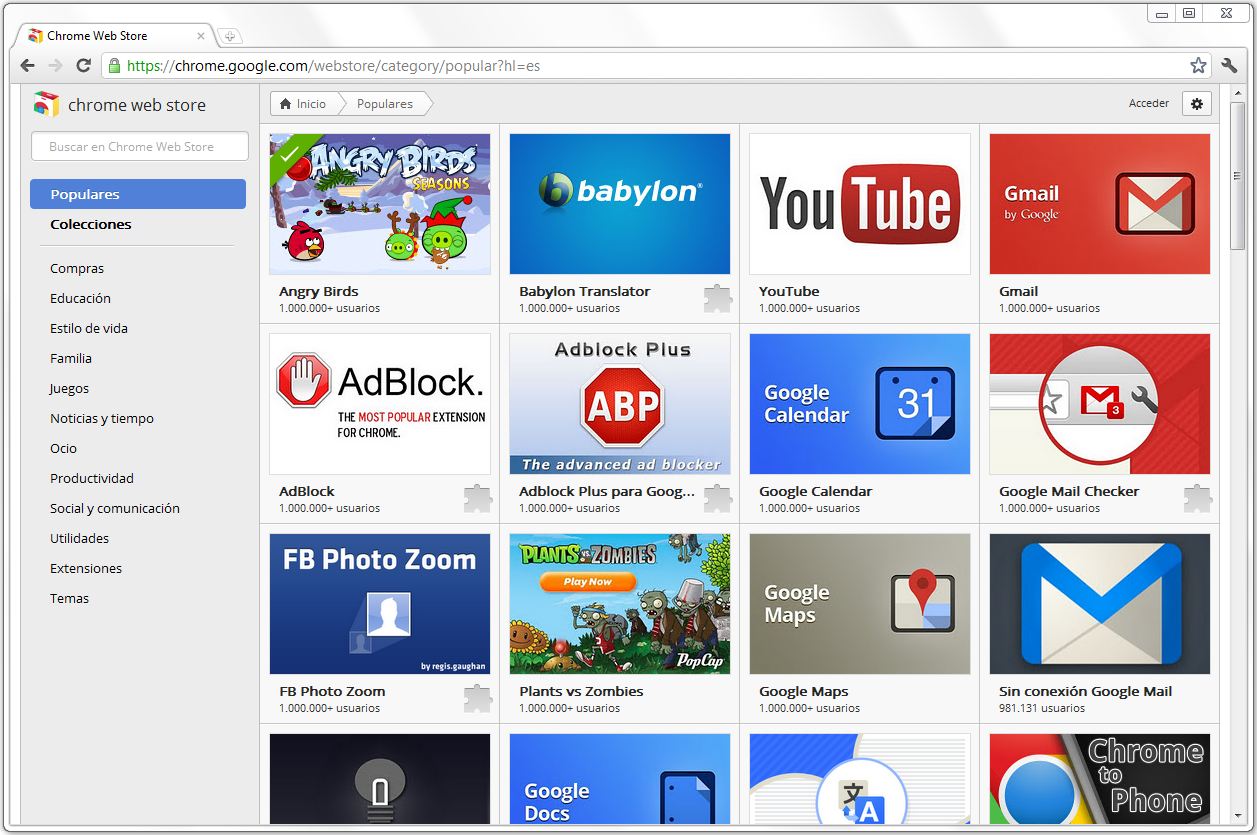This screenshot has height=835, width=1257.
Task: Browse the Temas category
Action: pyautogui.click(x=70, y=598)
